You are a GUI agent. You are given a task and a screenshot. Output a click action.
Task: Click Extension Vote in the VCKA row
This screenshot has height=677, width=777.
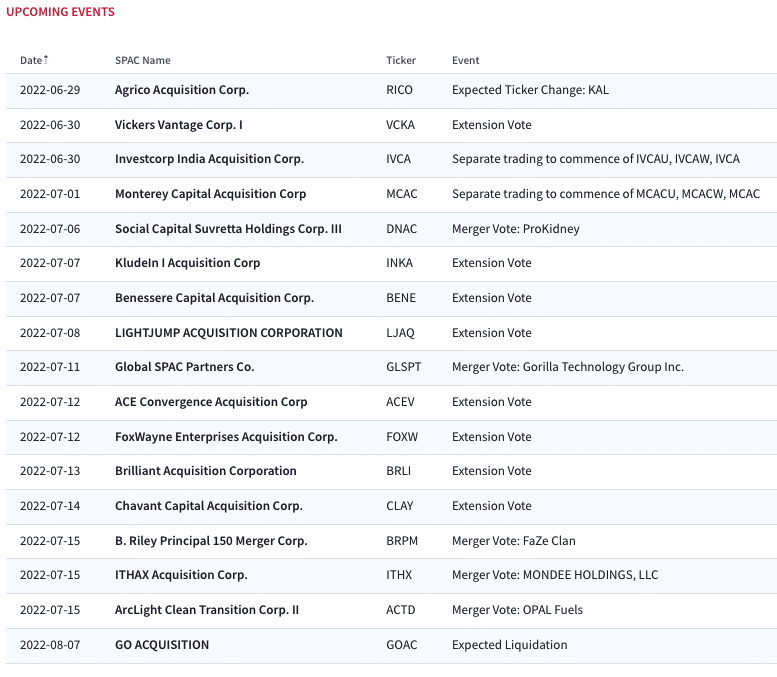pos(492,125)
